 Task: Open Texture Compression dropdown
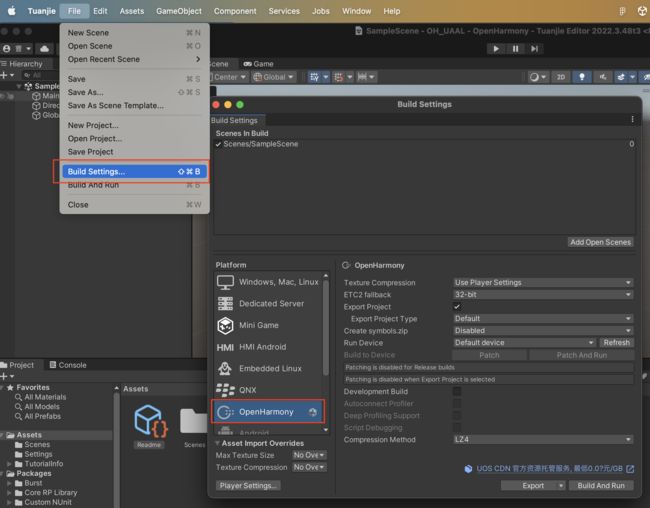tap(543, 282)
